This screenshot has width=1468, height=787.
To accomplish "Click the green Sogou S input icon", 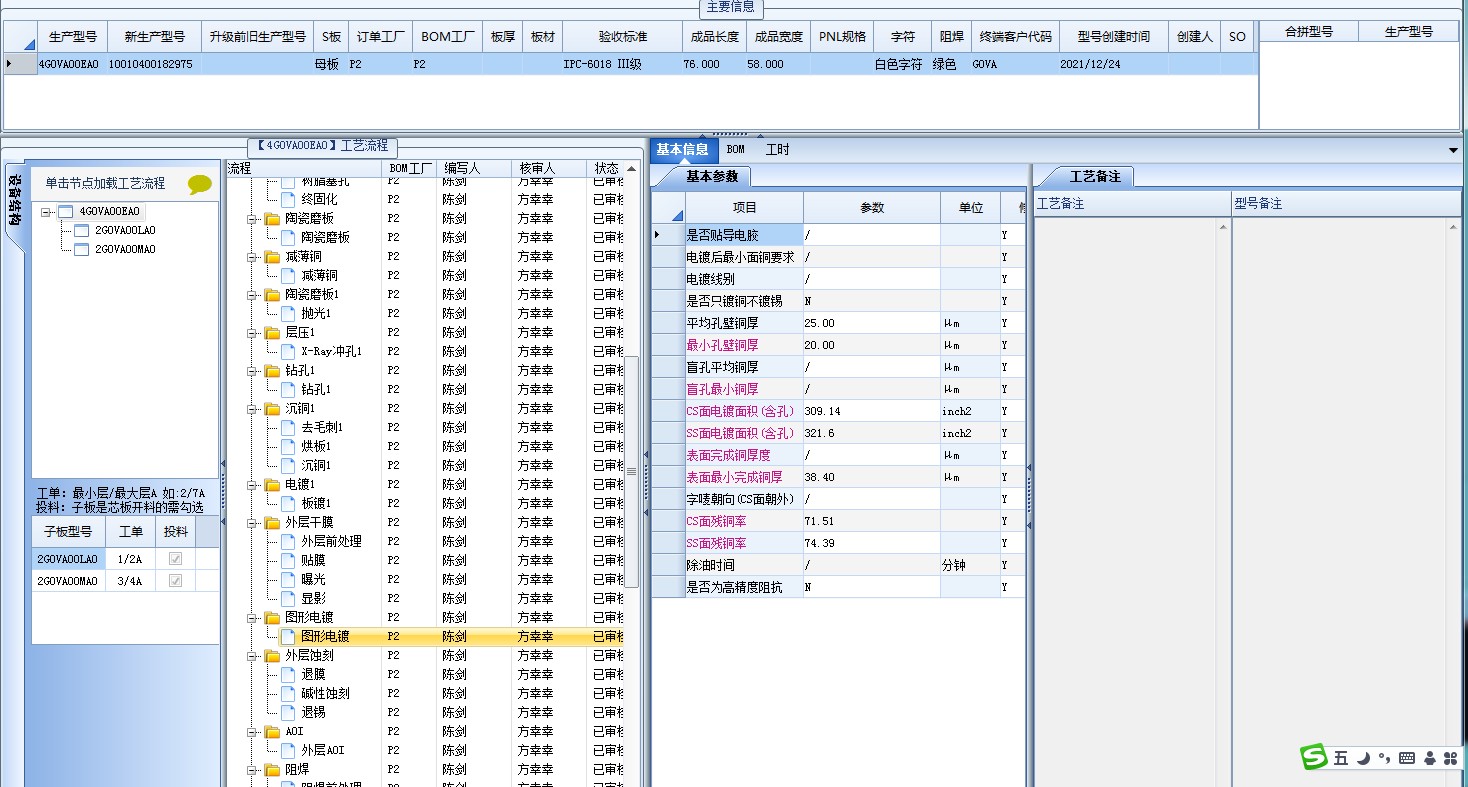I will tap(1314, 758).
